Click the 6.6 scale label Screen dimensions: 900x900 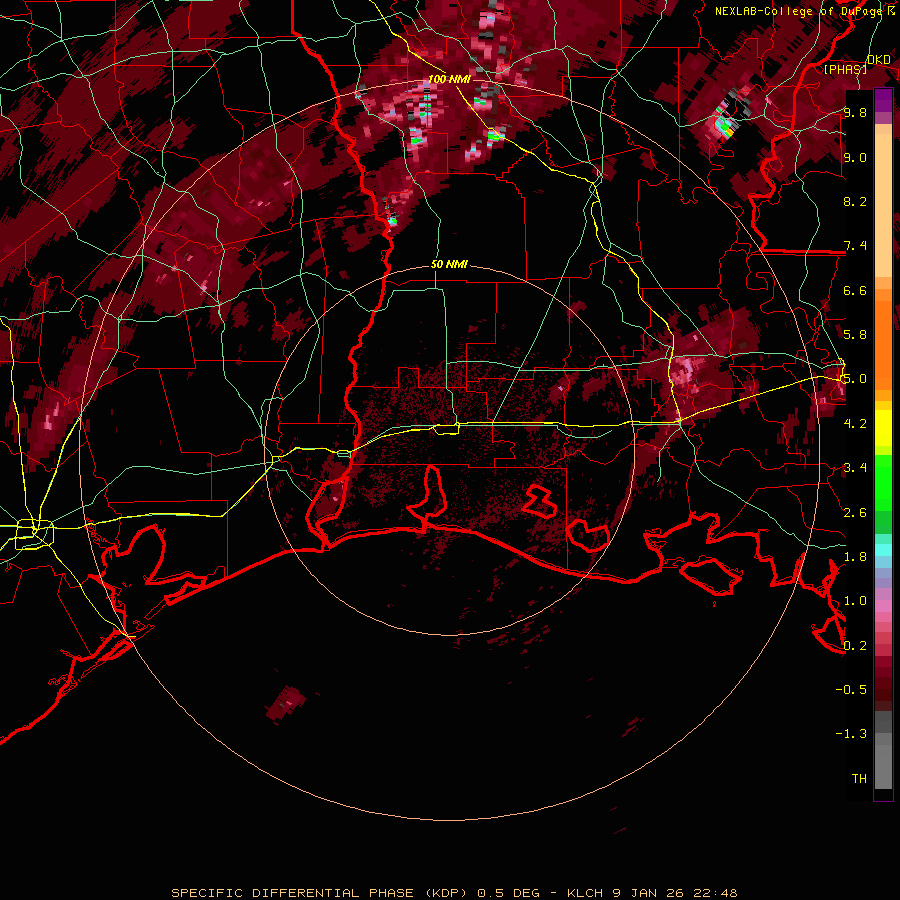pos(855,290)
